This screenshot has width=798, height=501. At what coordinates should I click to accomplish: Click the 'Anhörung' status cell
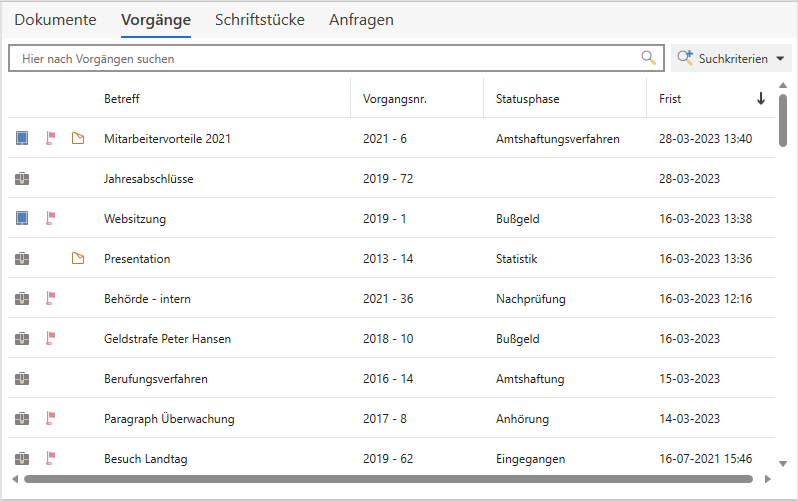pos(523,419)
